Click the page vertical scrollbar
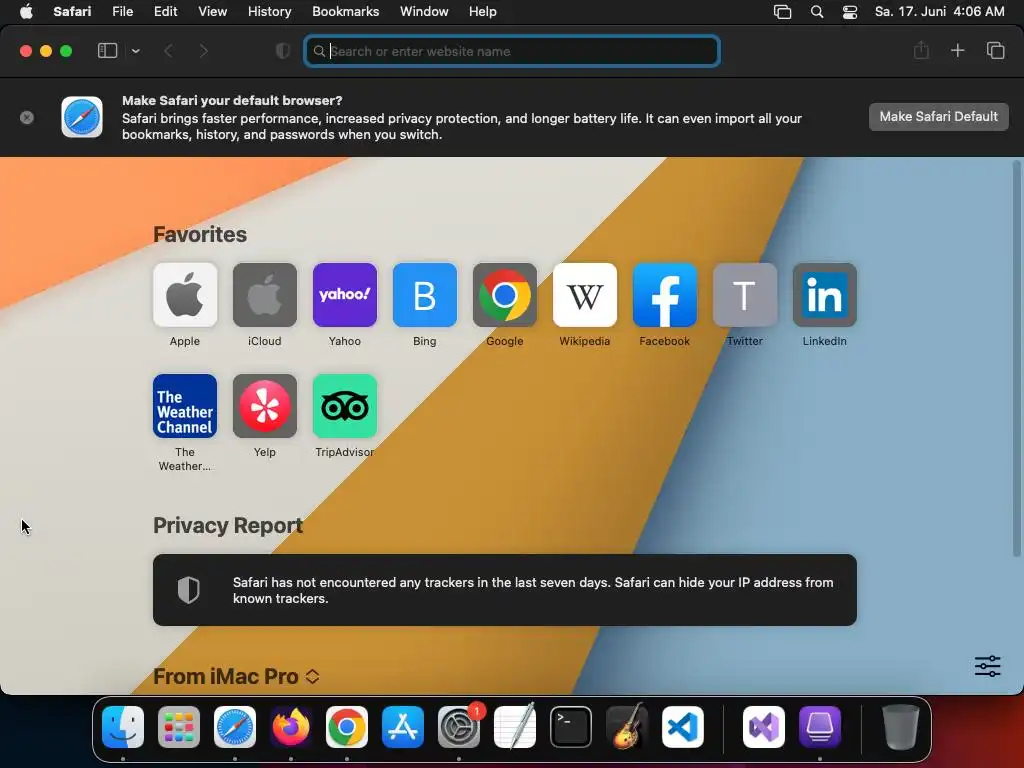Screen dimensions: 1024x768 1016,359
